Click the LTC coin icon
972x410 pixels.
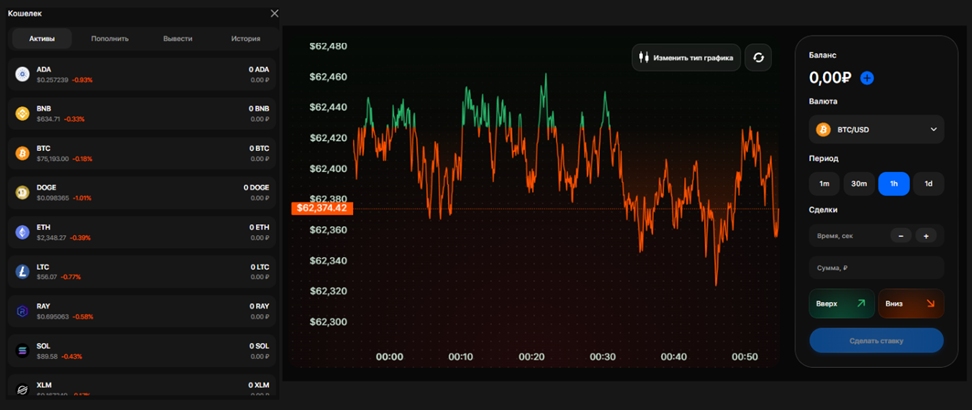(22, 271)
